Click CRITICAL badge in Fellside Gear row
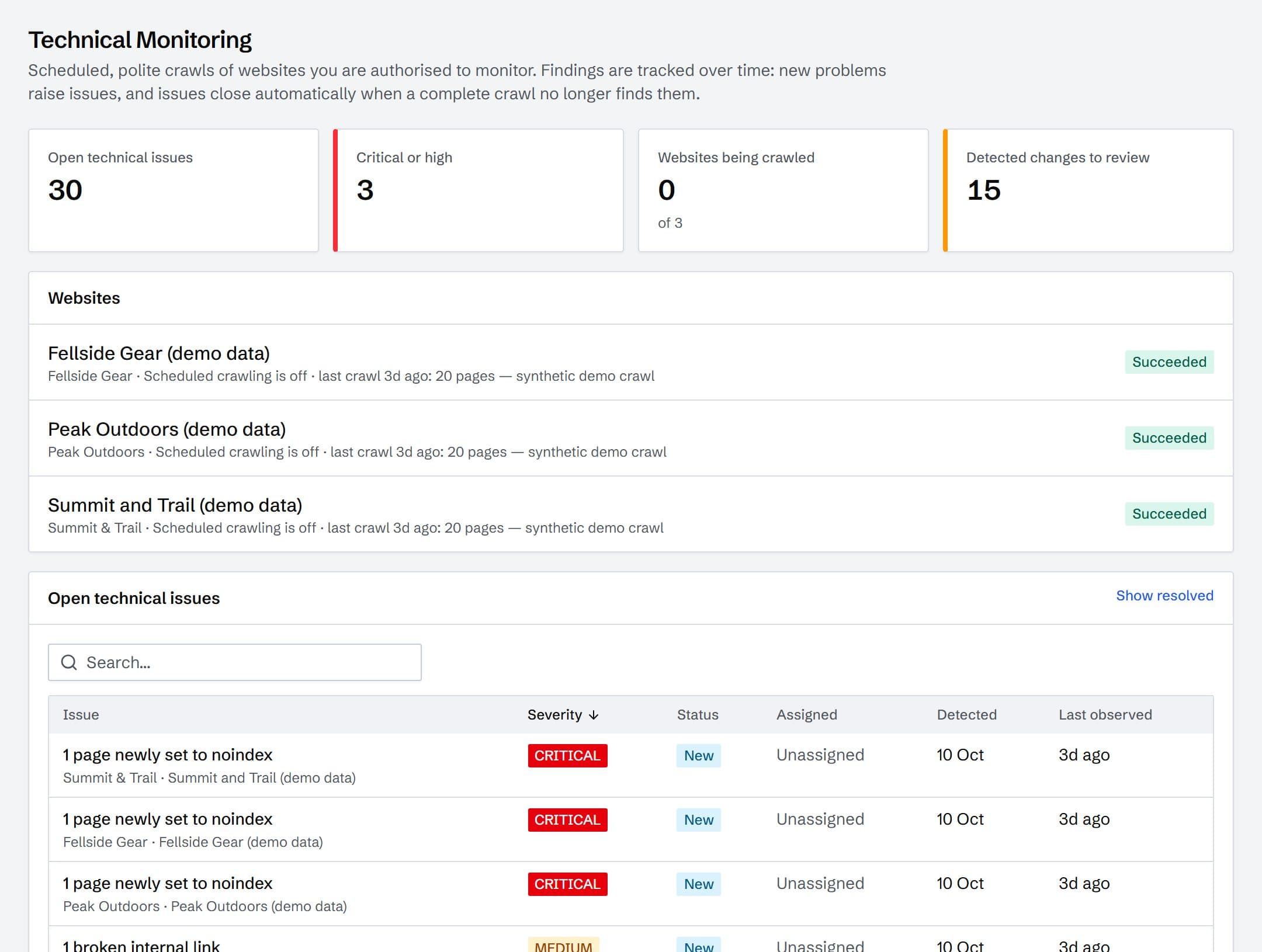Image resolution: width=1262 pixels, height=952 pixels. pos(567,820)
